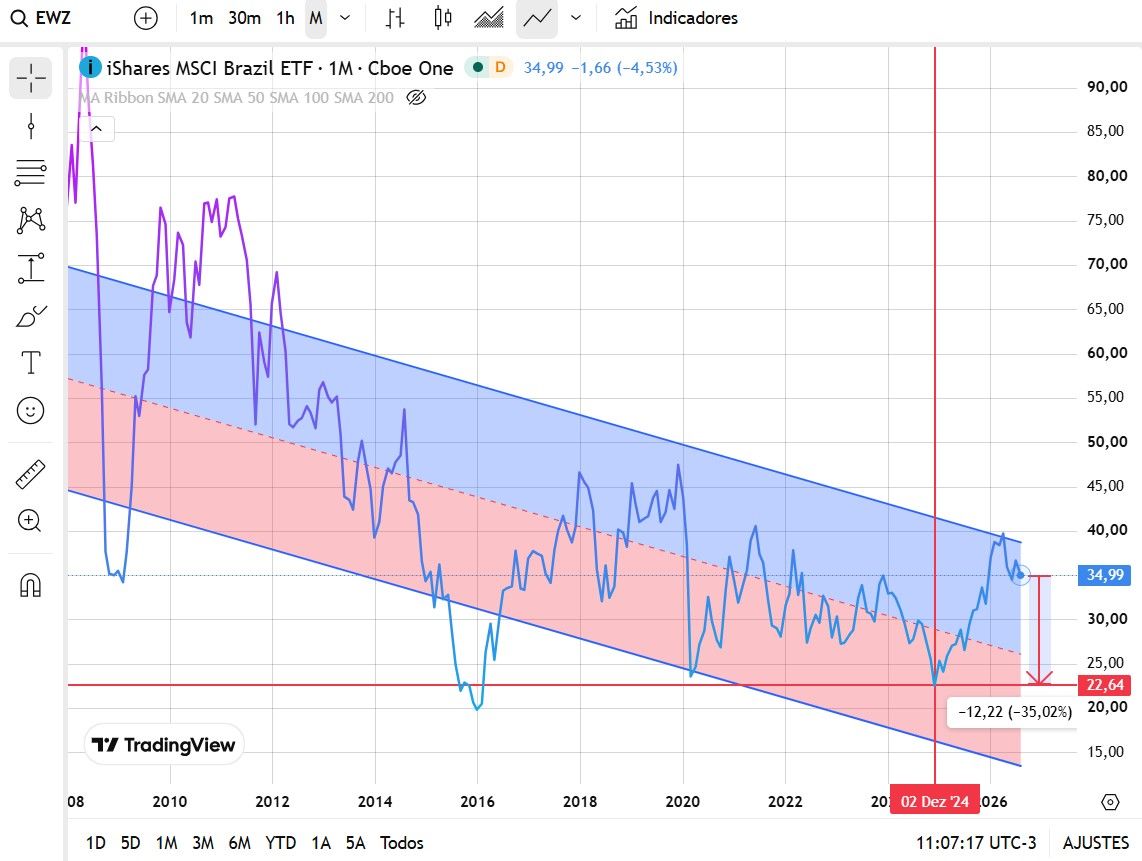Switch to candlestick chart type

pos(442,17)
